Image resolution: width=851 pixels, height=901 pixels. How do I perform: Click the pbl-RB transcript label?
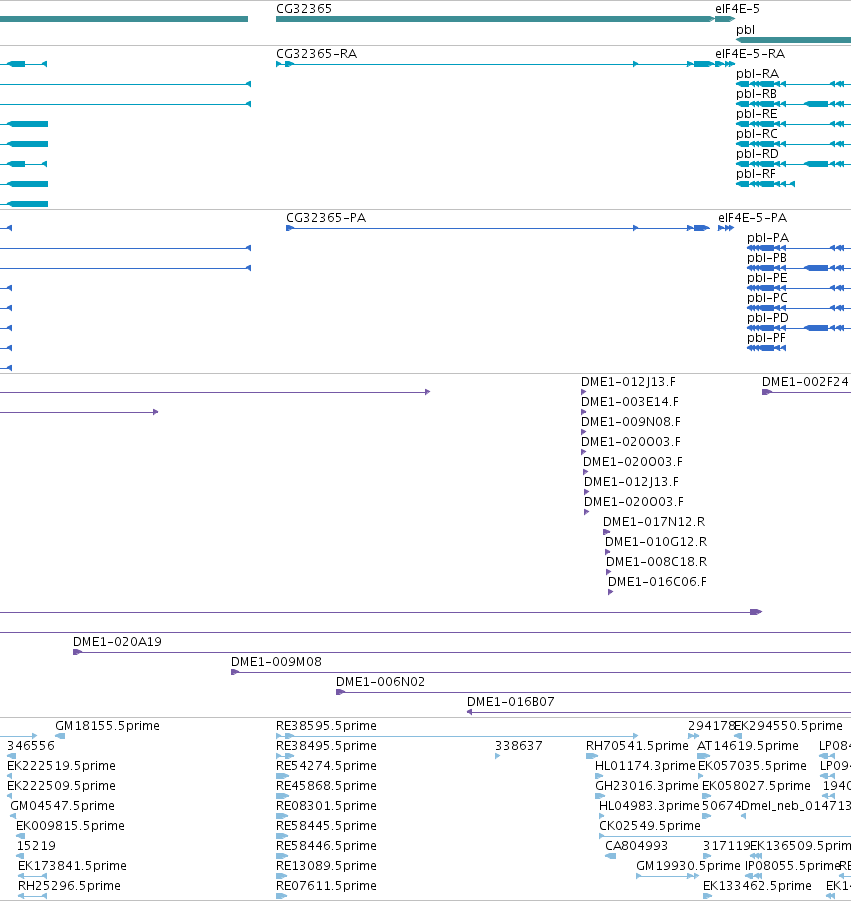coord(756,94)
